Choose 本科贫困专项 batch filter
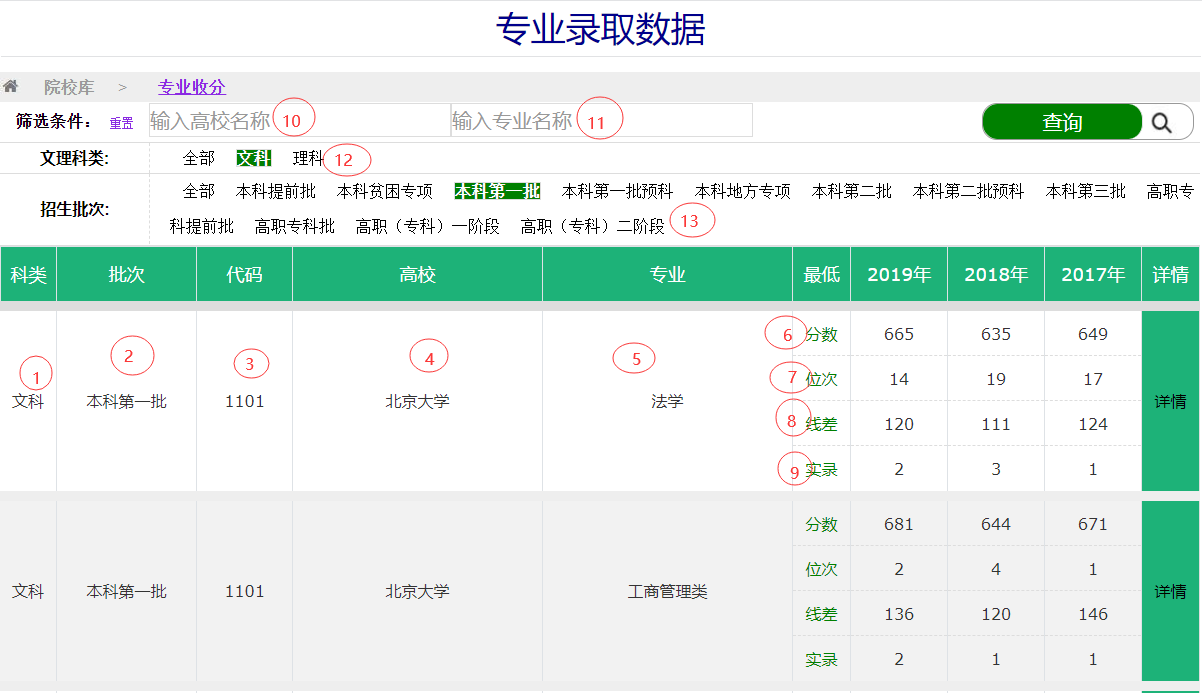This screenshot has height=693, width=1202. (x=385, y=191)
